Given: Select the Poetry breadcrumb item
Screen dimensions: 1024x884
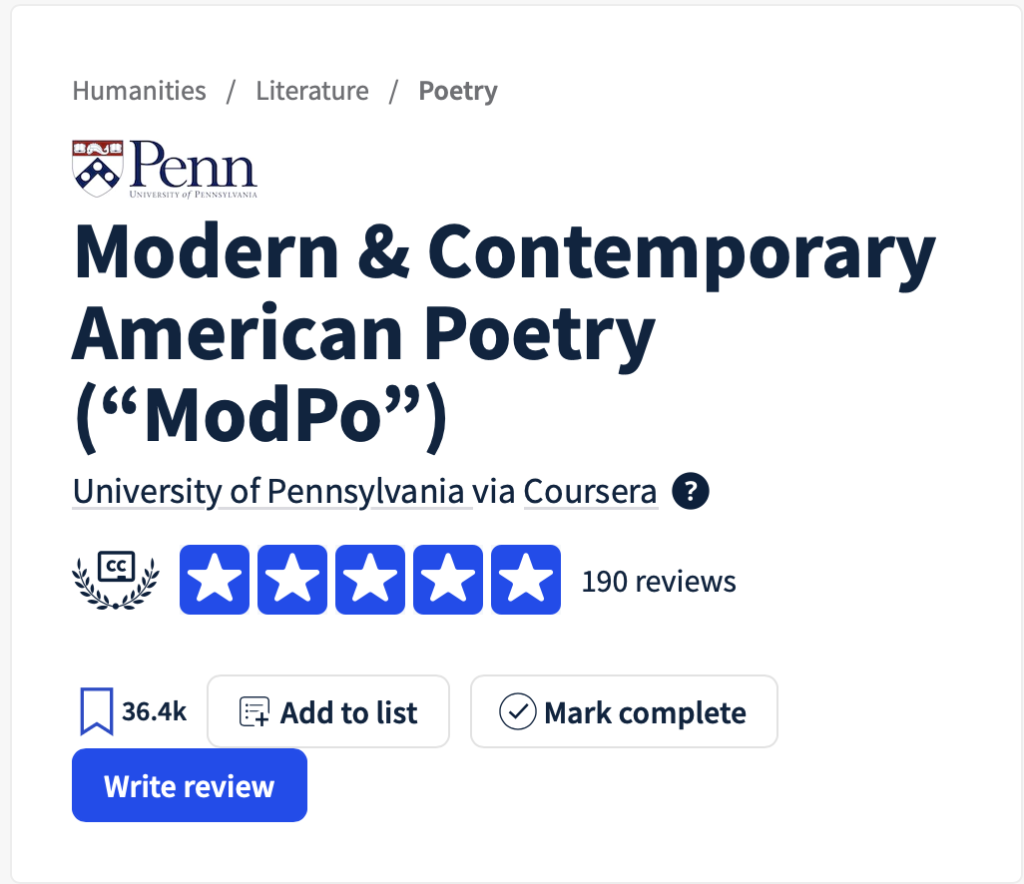Looking at the screenshot, I should point(457,91).
